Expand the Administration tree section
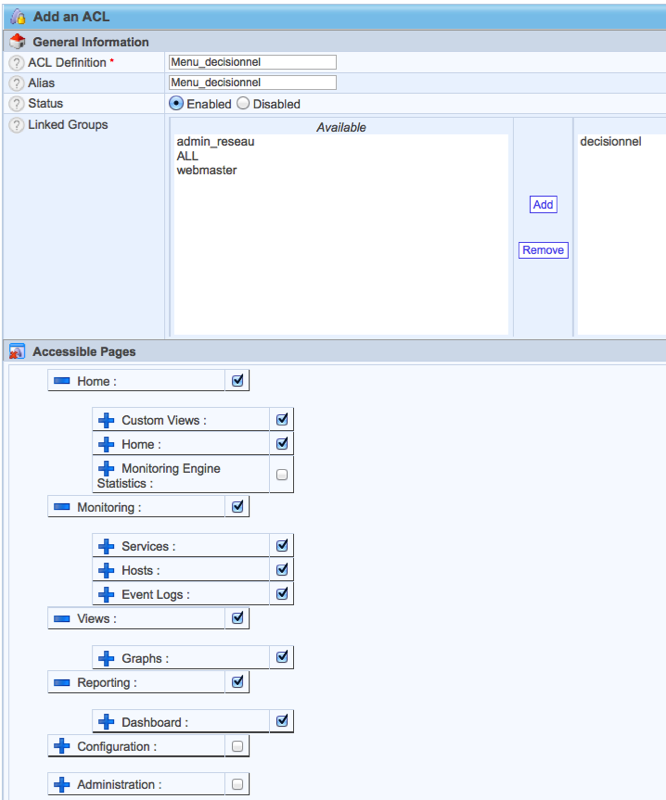This screenshot has width=666, height=800. 62,785
